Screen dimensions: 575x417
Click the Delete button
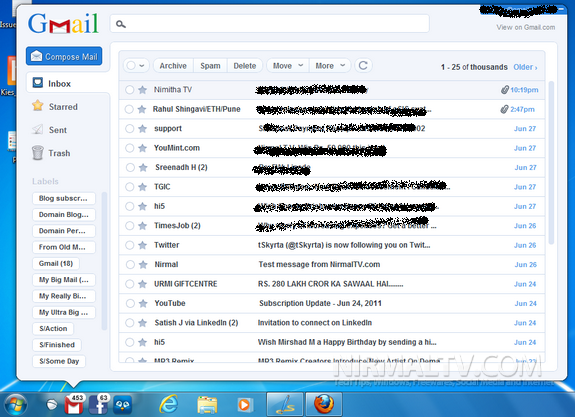point(245,66)
